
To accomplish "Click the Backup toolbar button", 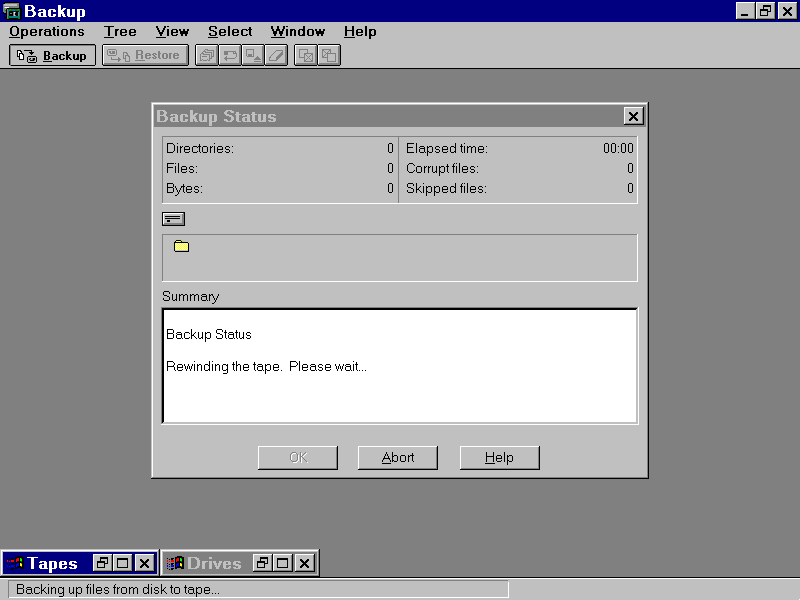I will click(53, 56).
